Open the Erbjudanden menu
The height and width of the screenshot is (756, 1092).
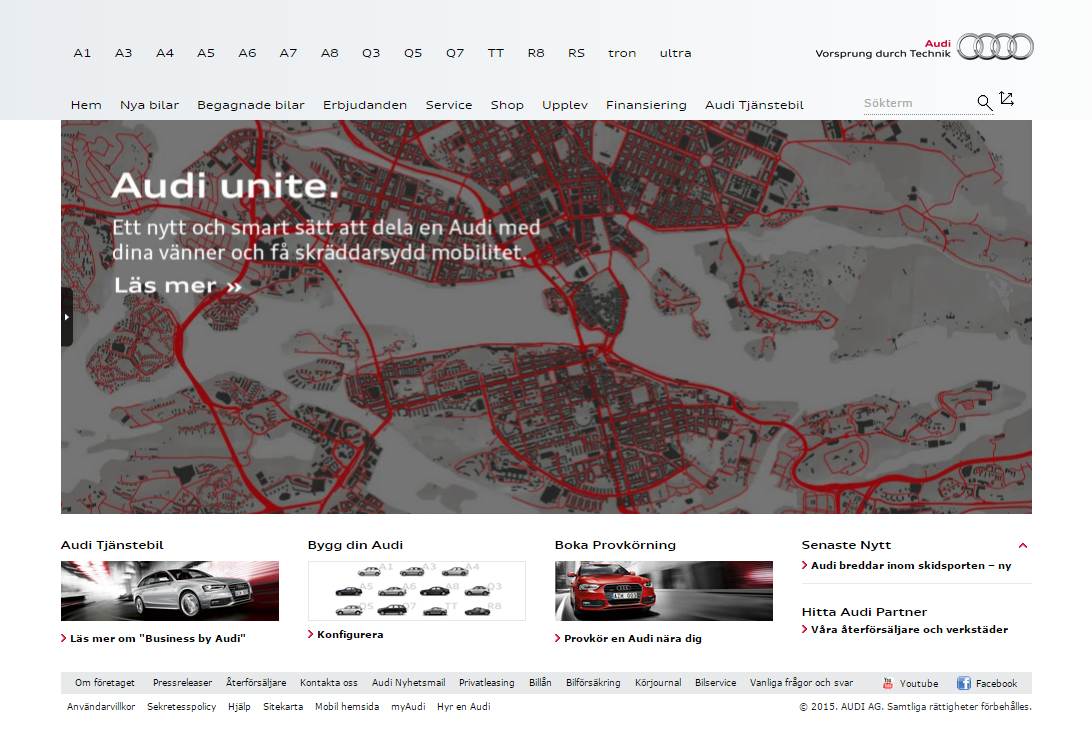[x=365, y=105]
